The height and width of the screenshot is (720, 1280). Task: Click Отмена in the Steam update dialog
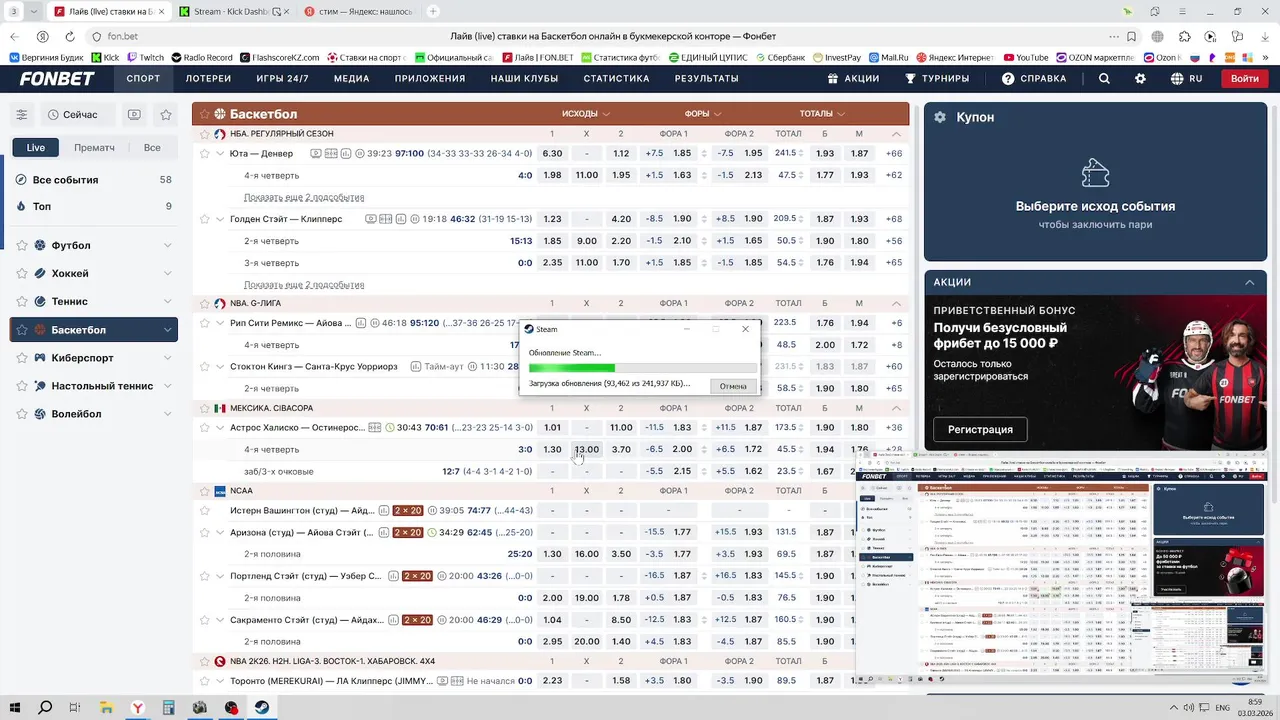(733, 386)
